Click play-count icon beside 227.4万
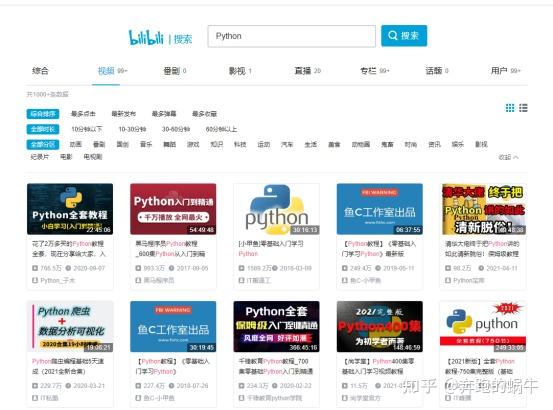This screenshot has height=410, width=553. pyautogui.click(x=138, y=386)
